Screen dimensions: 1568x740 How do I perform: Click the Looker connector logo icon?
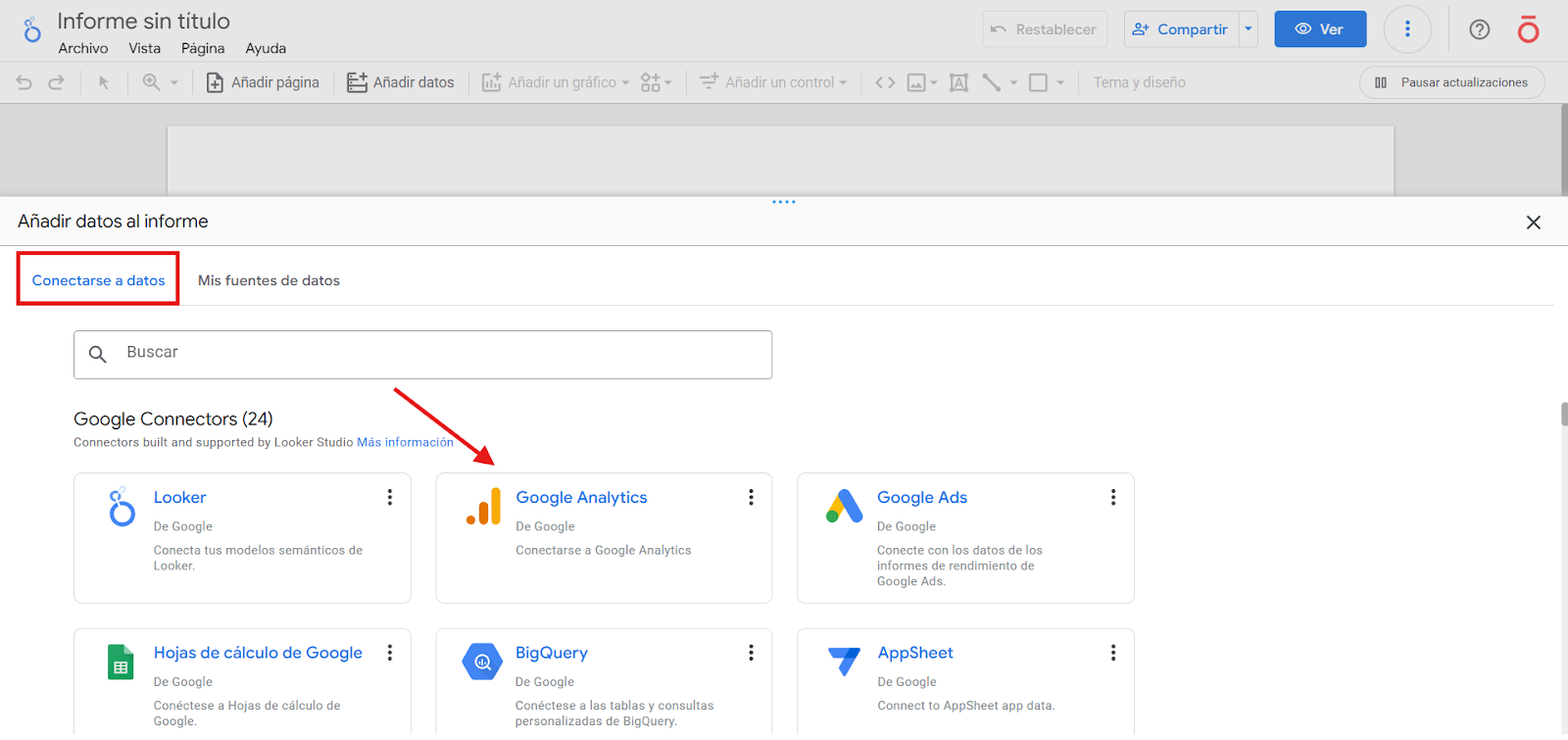(x=122, y=507)
